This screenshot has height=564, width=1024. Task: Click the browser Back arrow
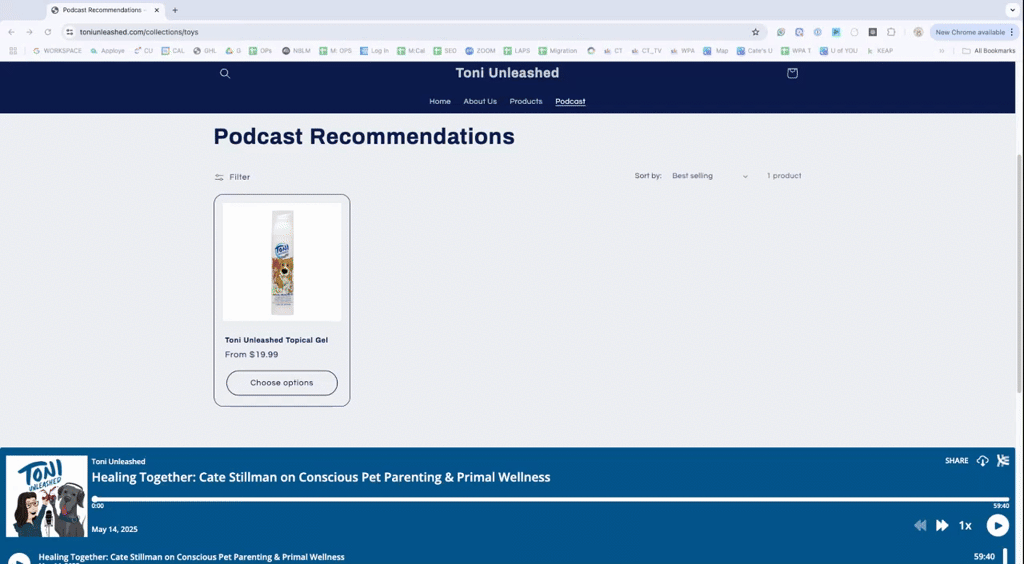tap(11, 32)
